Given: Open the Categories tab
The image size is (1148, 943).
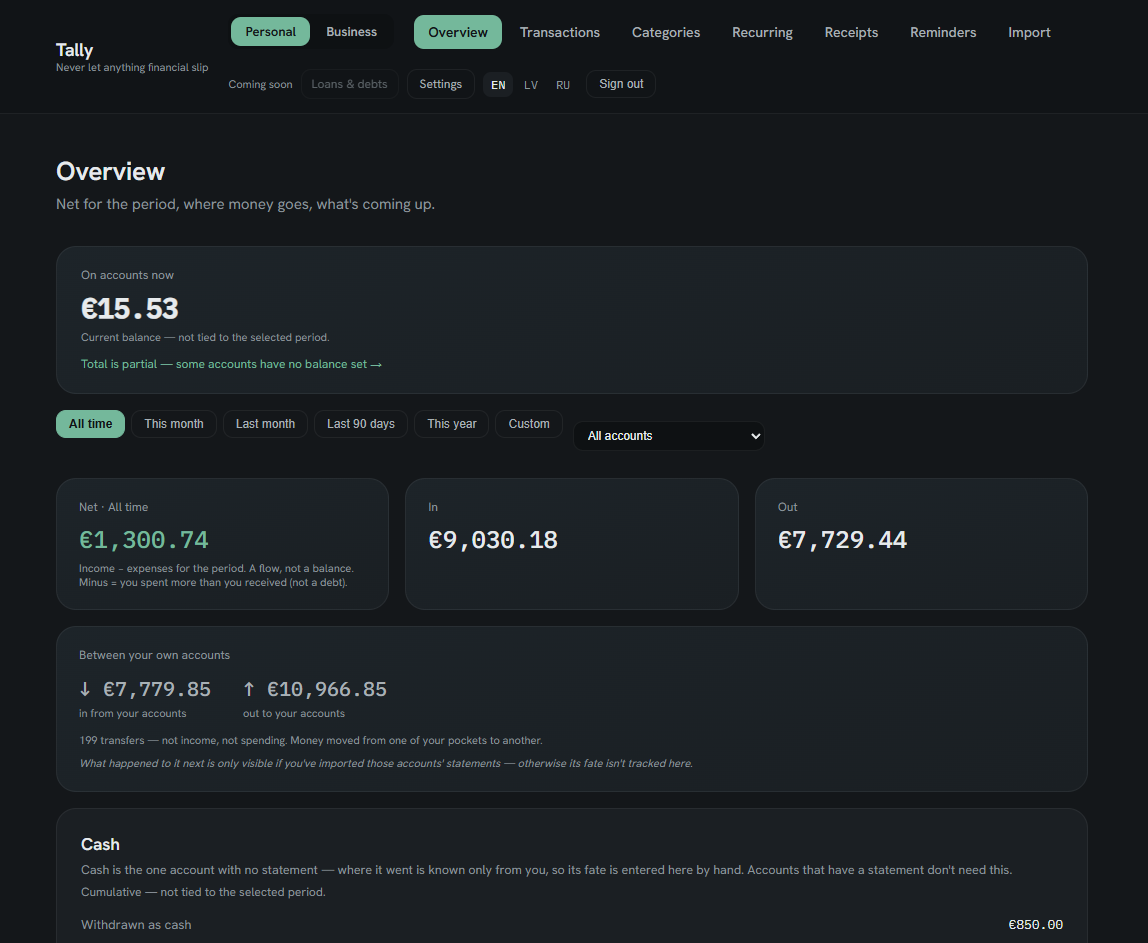Looking at the screenshot, I should (666, 32).
